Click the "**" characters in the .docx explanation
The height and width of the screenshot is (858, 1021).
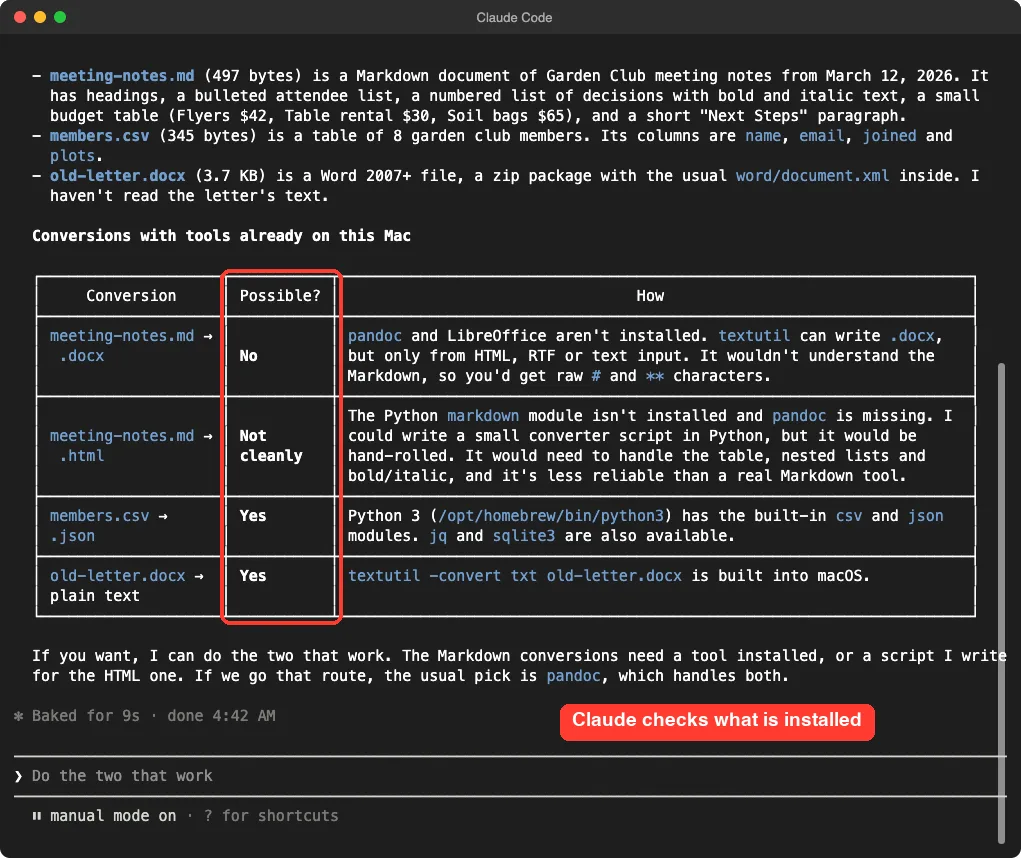[654, 376]
